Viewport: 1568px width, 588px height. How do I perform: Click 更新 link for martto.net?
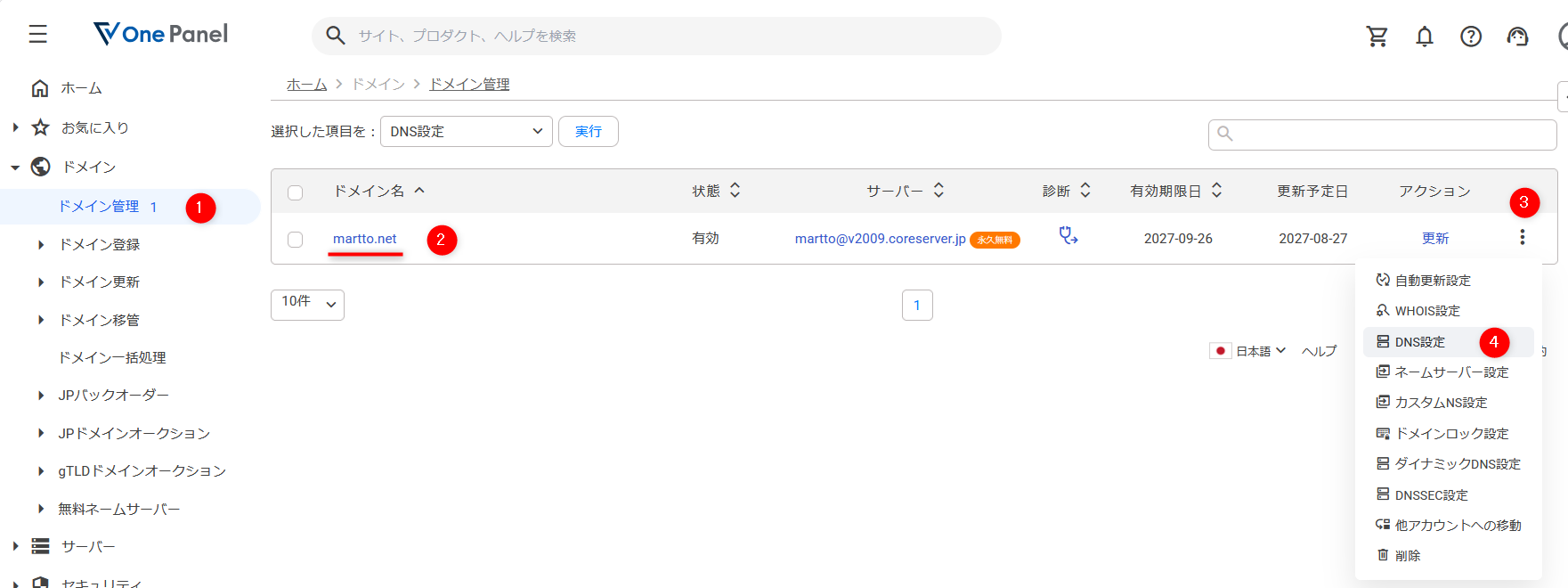[1435, 239]
